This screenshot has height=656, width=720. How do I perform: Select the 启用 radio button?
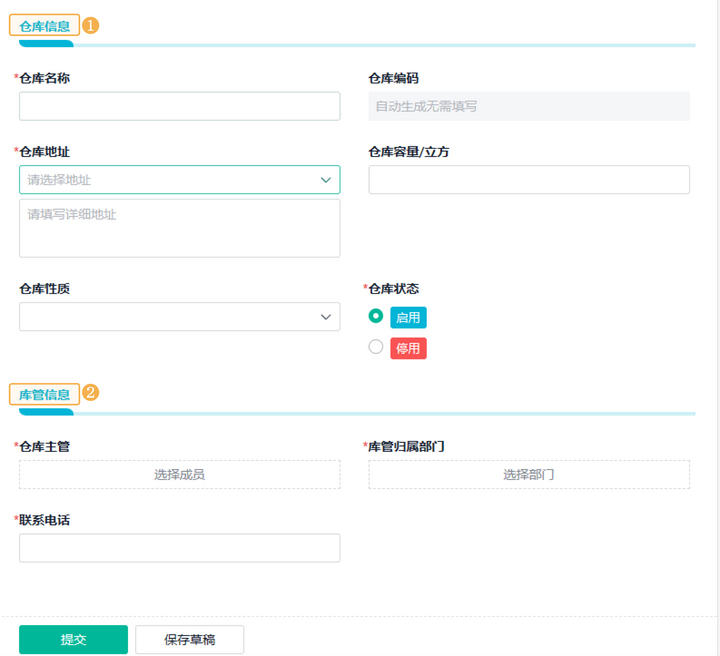pos(376,316)
